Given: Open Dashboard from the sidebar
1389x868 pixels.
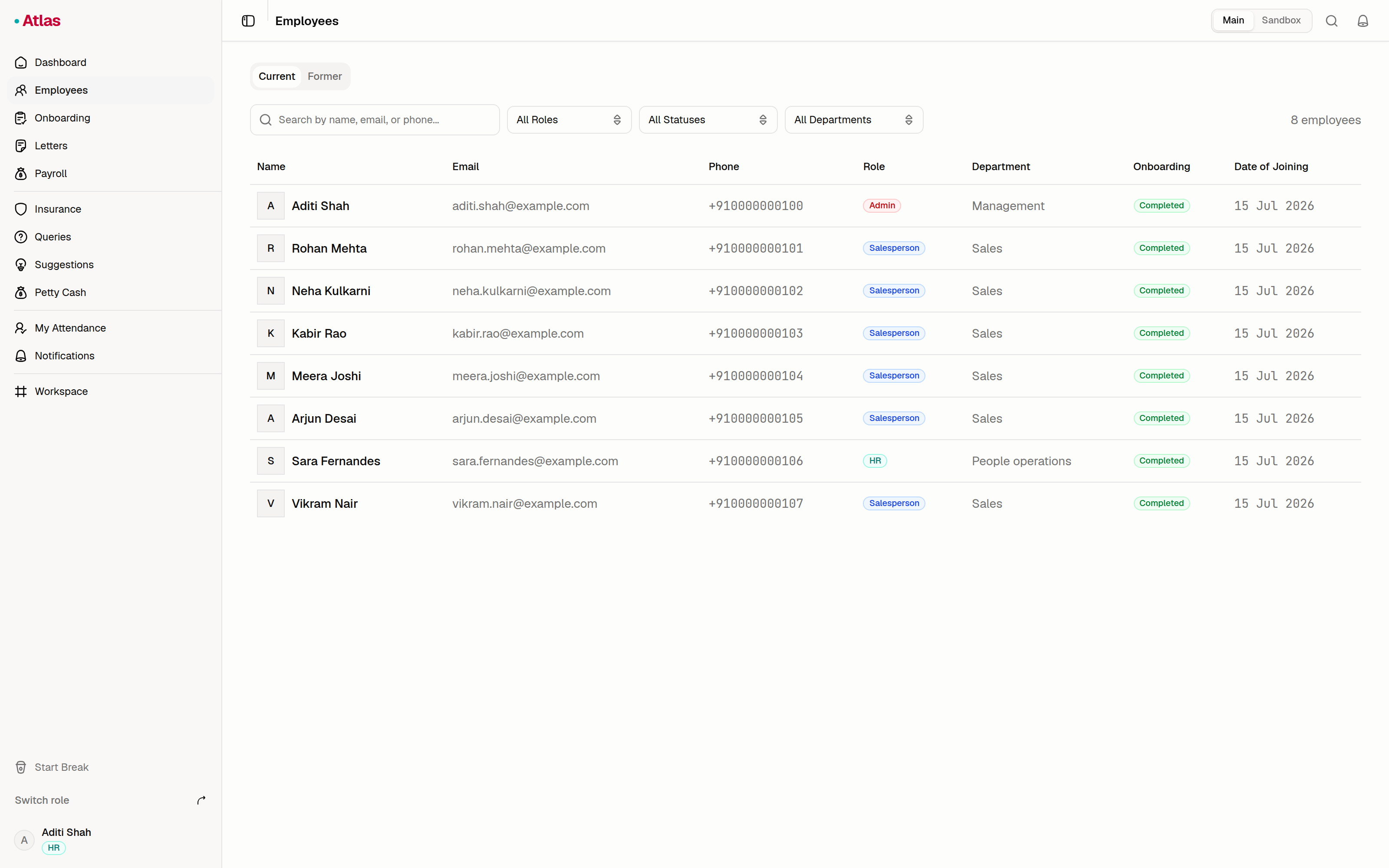Looking at the screenshot, I should [111, 62].
